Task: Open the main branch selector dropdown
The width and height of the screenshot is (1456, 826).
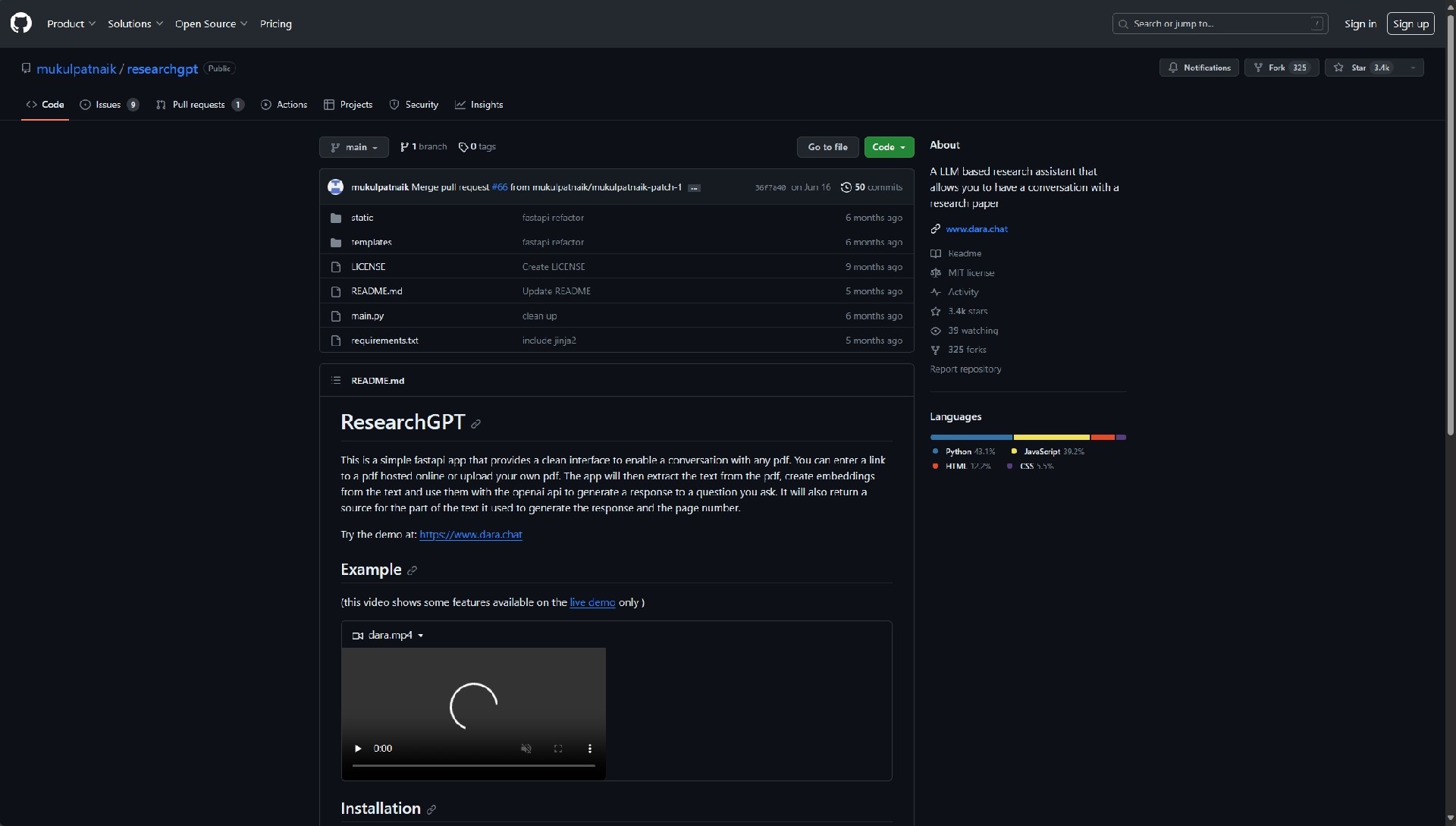Action: 354,147
